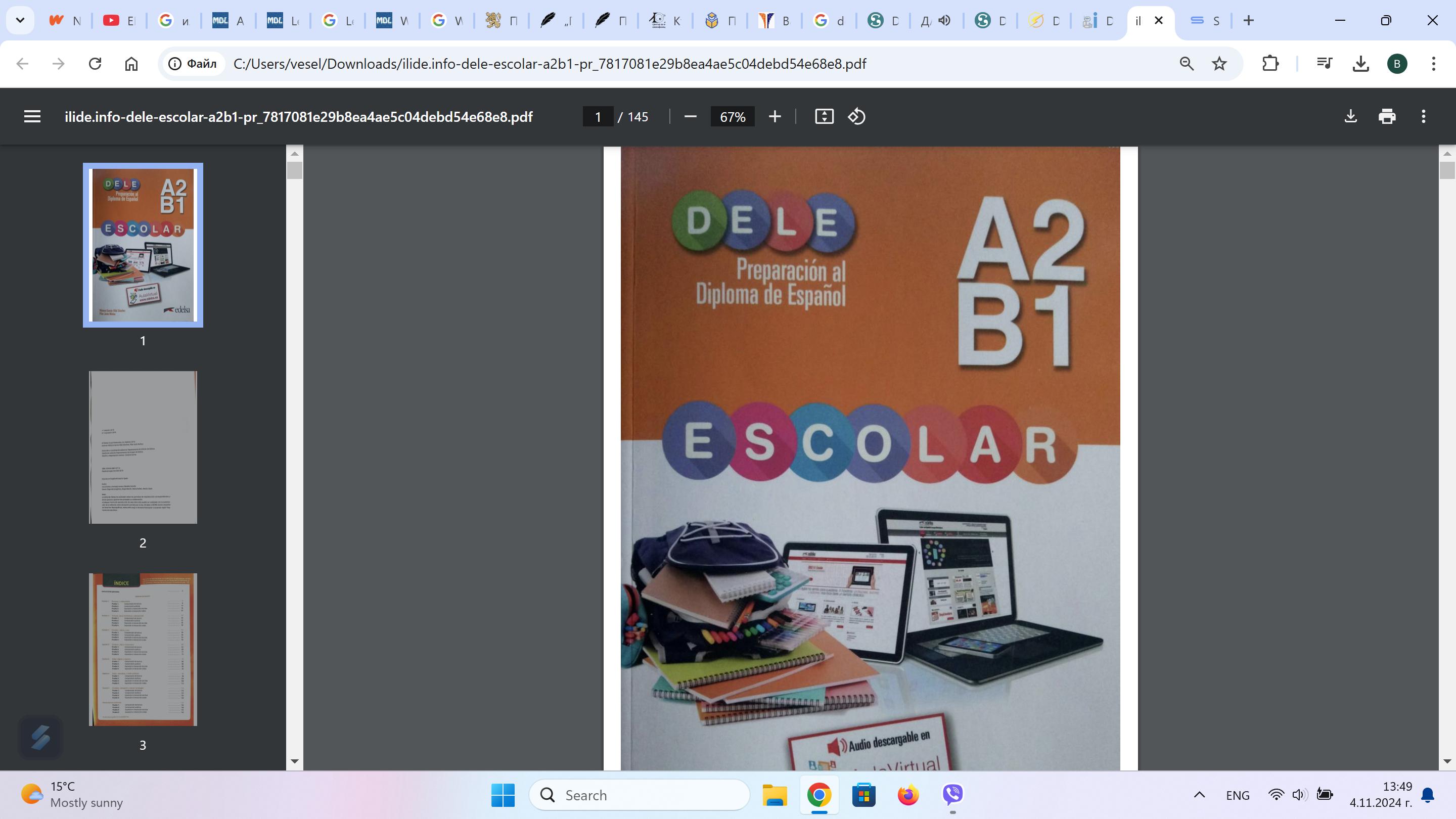This screenshot has height=819, width=1456.
Task: Open the weather widget showing 15°C
Action: point(72,795)
